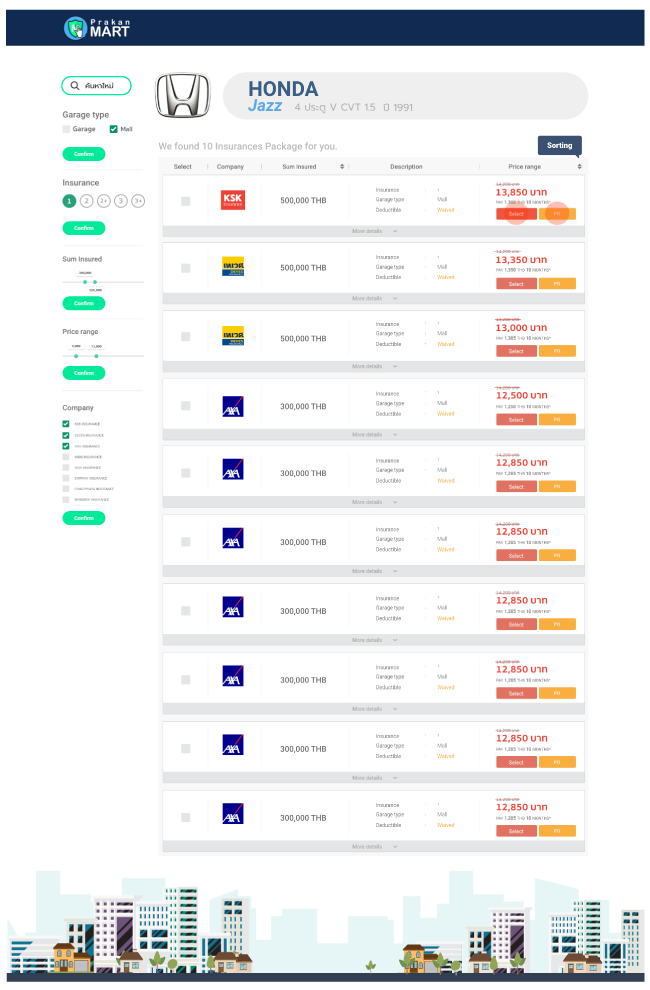Click the Prakan Mart logo
Image resolution: width=650 pixels, height=990 pixels.
click(97, 28)
